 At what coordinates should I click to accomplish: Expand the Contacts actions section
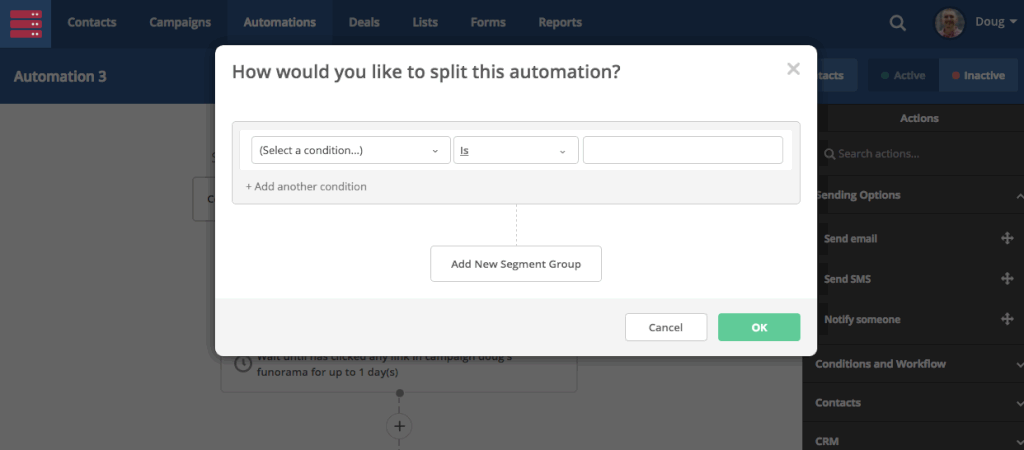pos(914,403)
